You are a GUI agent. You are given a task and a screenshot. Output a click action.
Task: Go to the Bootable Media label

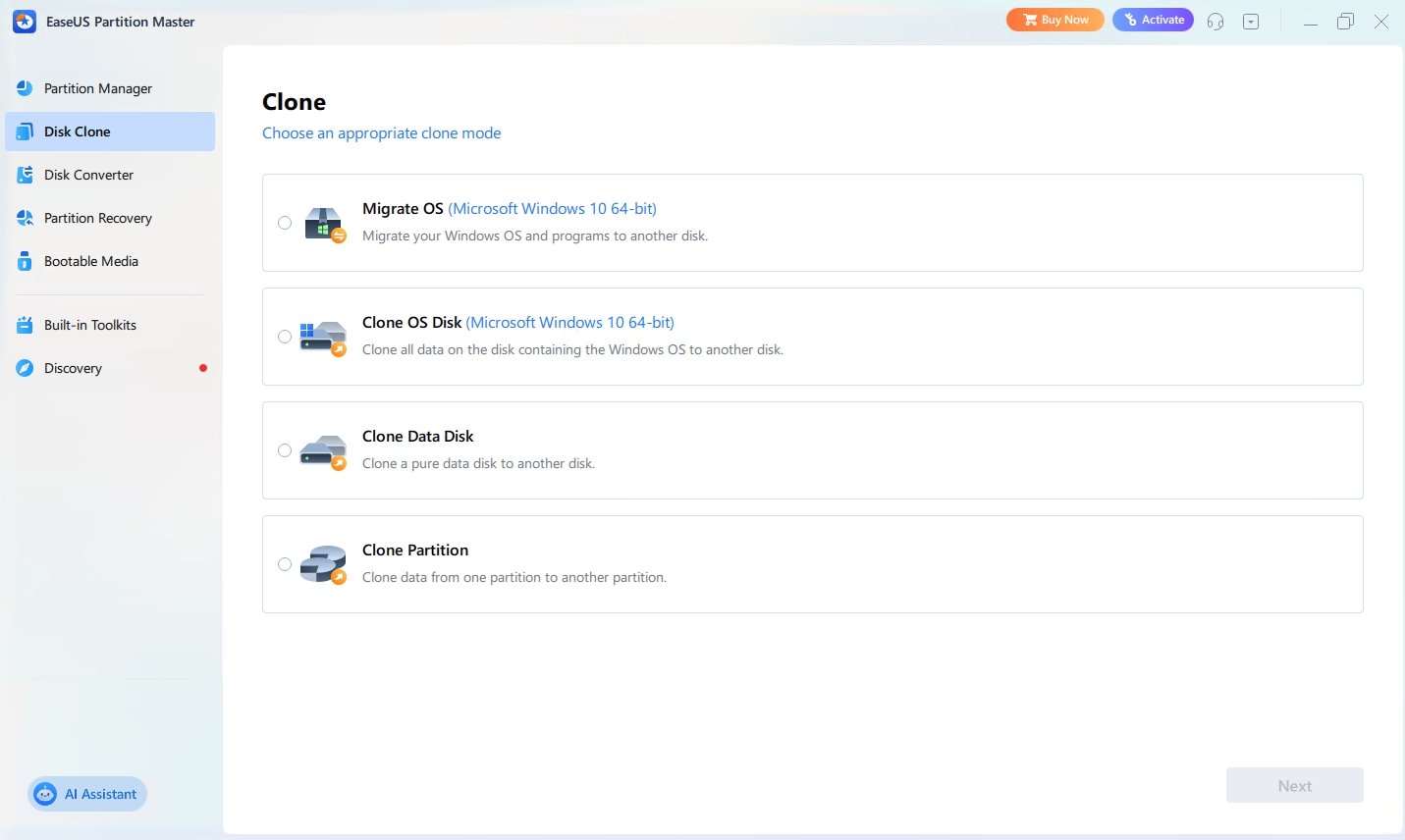(x=91, y=261)
